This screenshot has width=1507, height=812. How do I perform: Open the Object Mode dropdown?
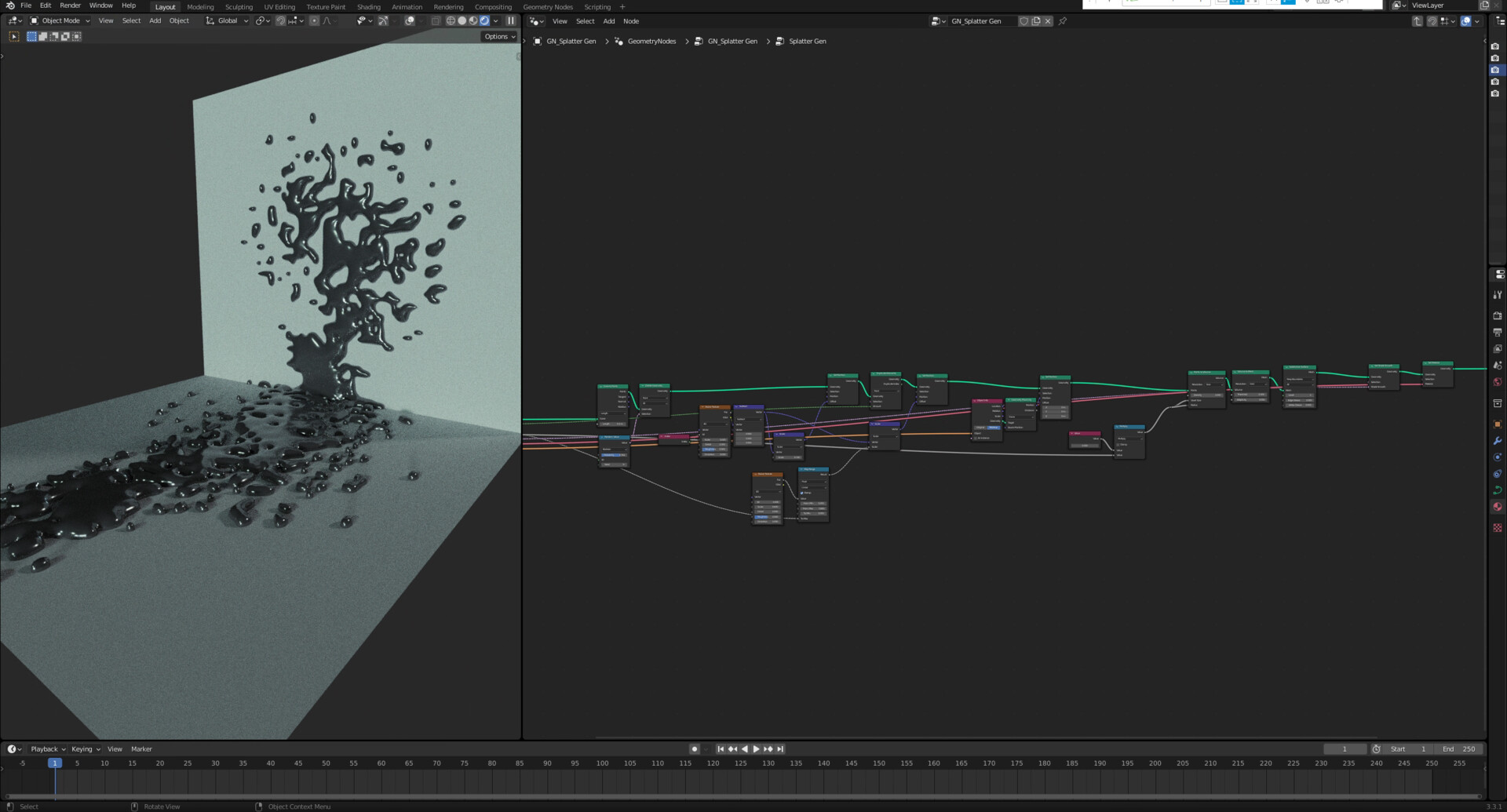[61, 20]
